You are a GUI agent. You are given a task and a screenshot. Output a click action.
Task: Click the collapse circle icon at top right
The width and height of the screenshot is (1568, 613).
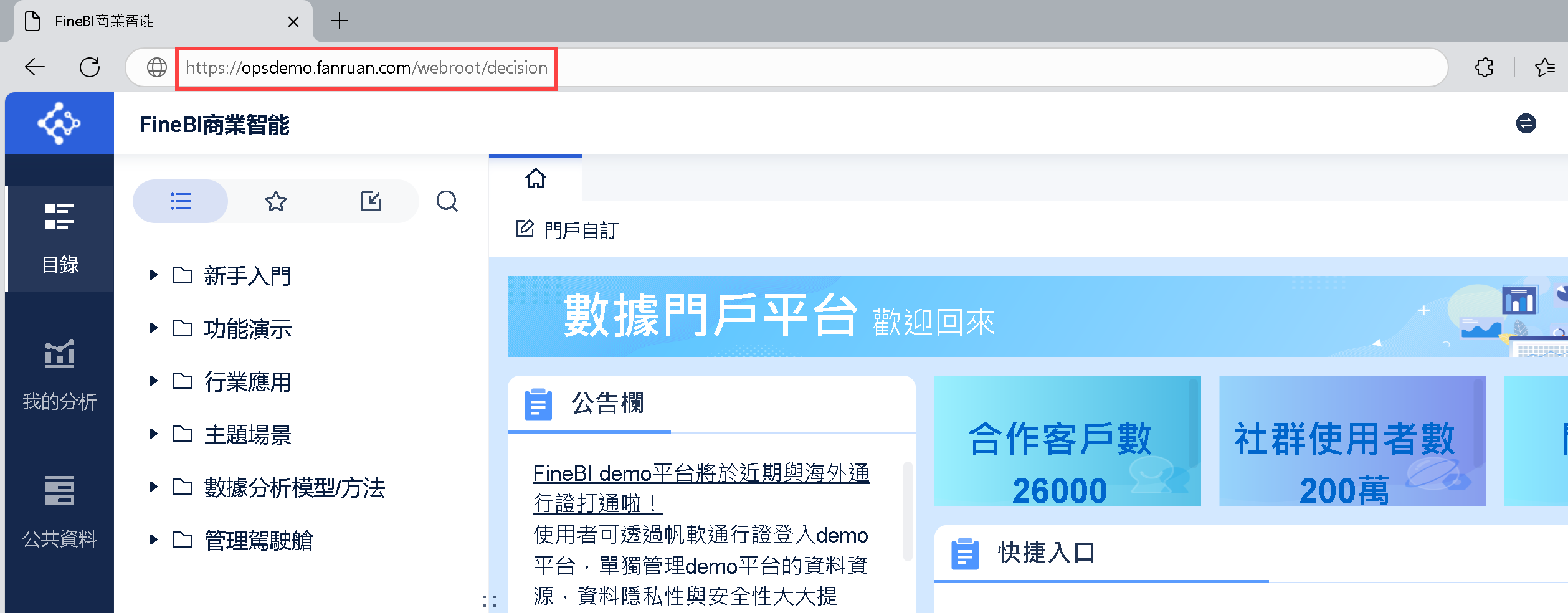pos(1526,123)
